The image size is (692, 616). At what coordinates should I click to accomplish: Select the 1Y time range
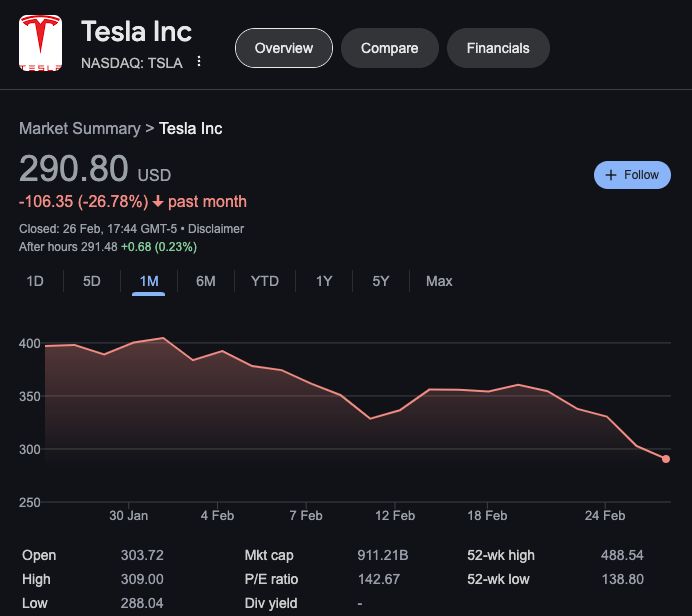point(324,281)
